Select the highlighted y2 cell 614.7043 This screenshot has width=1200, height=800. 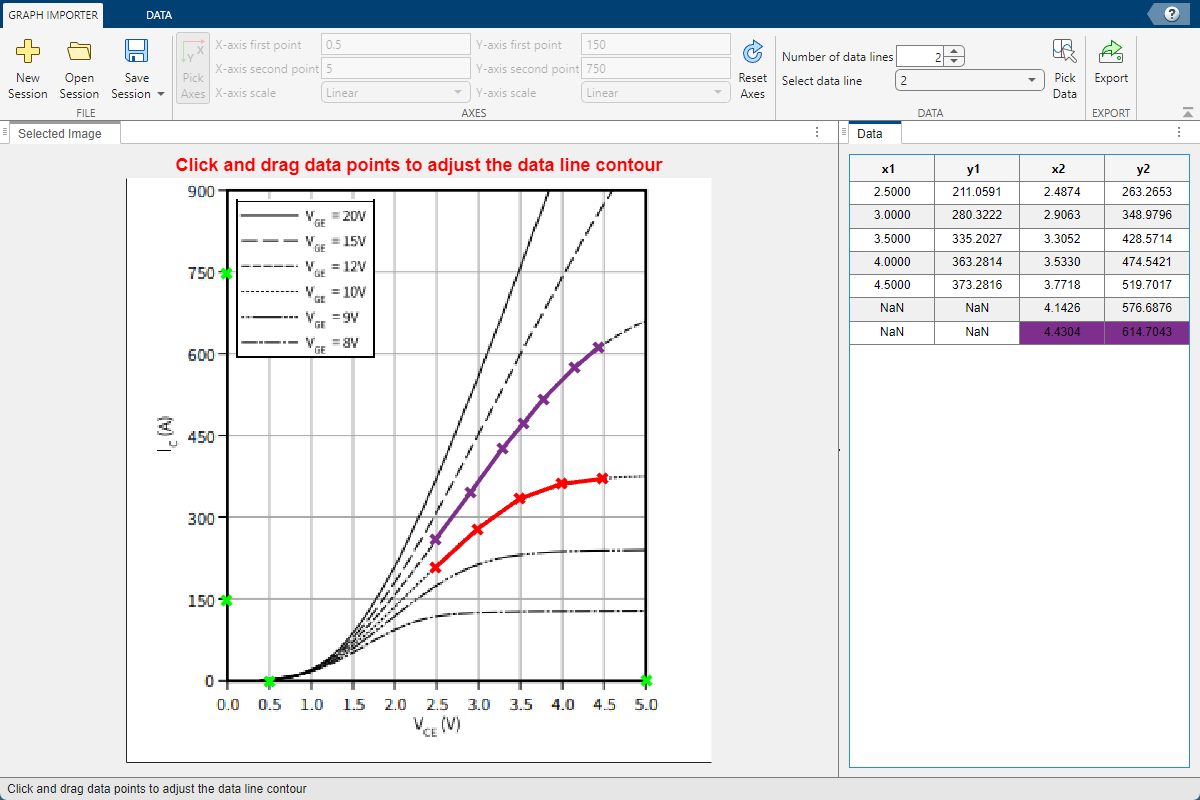(x=1147, y=333)
